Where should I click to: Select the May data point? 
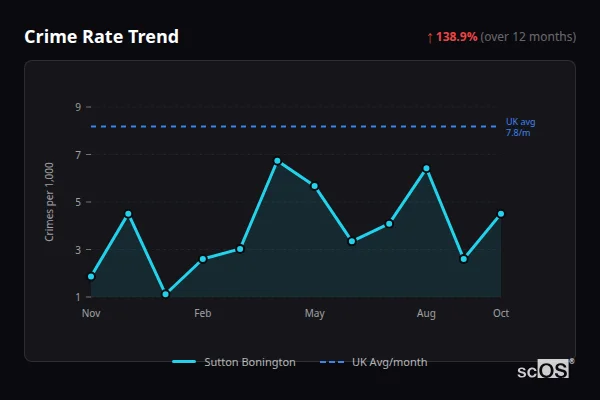pyautogui.click(x=315, y=186)
